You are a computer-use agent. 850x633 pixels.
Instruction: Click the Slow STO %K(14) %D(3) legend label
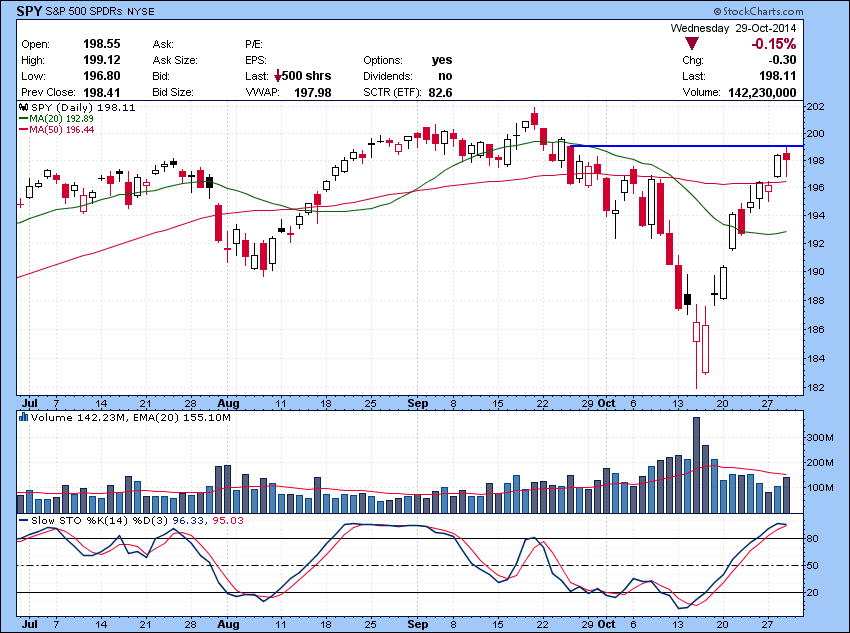pos(100,520)
